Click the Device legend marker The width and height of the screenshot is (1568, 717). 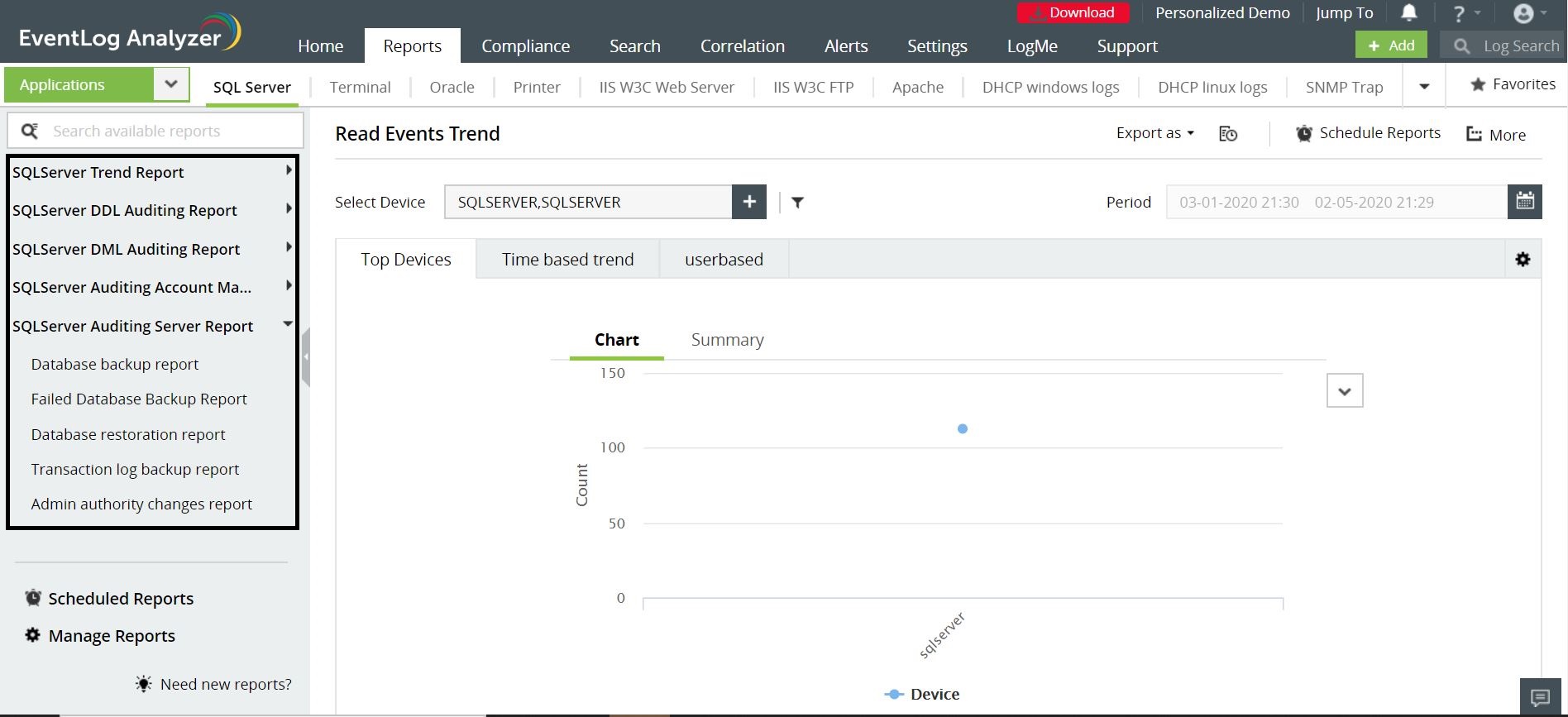[893, 695]
